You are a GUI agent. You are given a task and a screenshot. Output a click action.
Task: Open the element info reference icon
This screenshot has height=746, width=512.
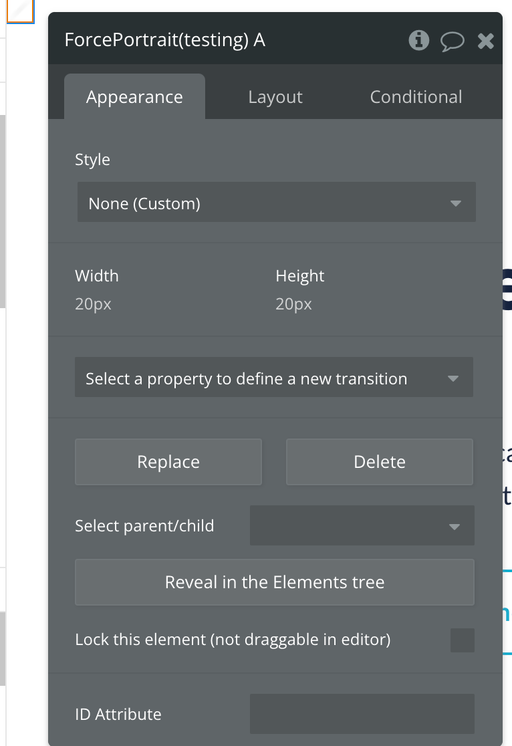[419, 40]
